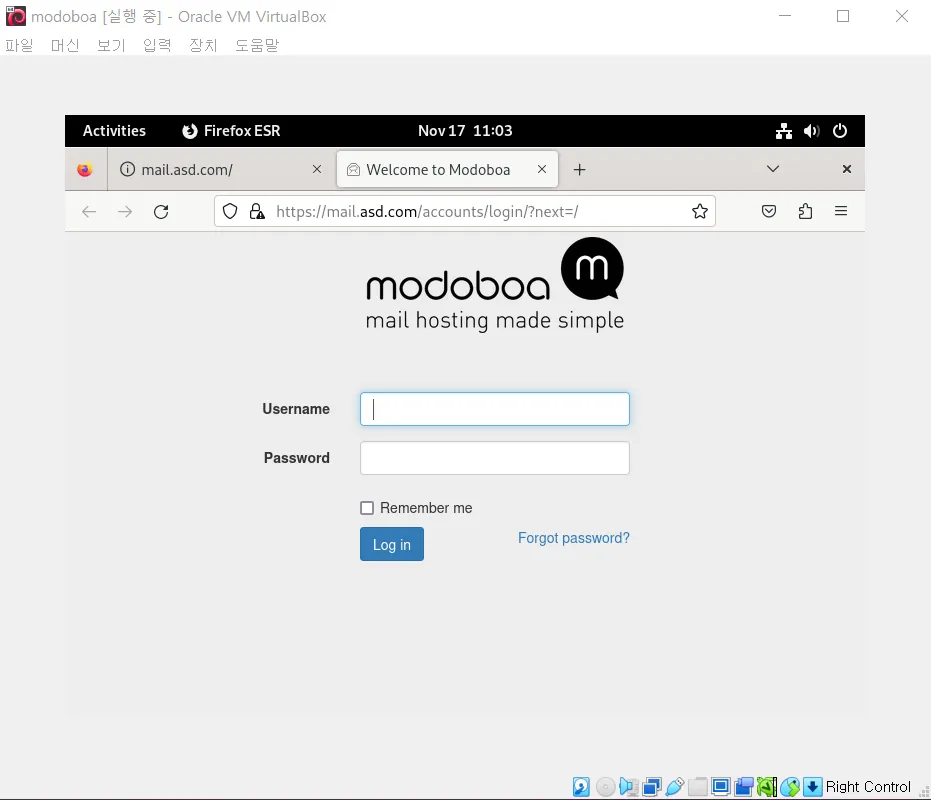Click the VirtualBox network adapters status icon

click(652, 787)
